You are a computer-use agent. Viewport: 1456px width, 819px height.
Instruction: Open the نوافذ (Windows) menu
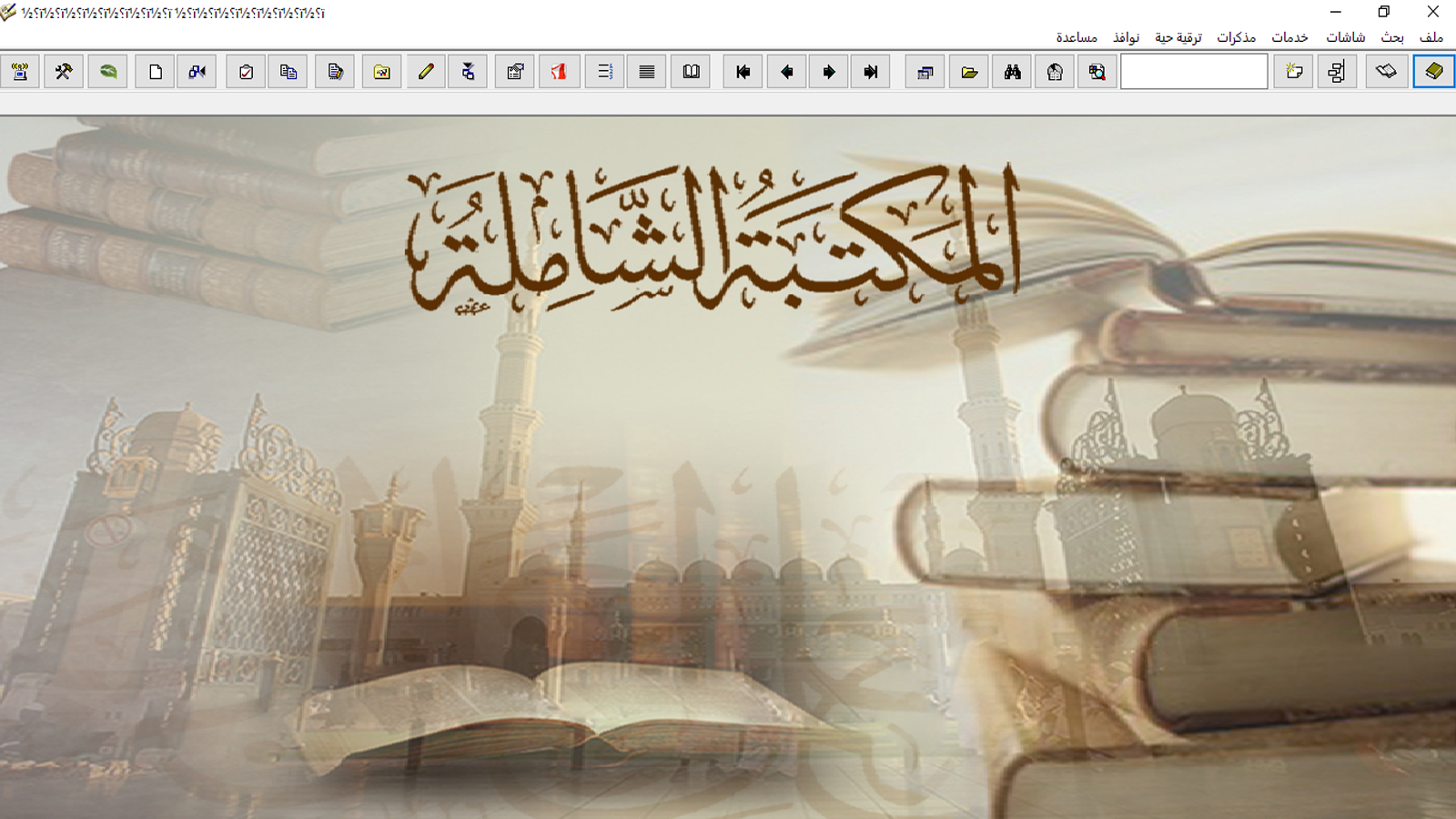point(1127,37)
